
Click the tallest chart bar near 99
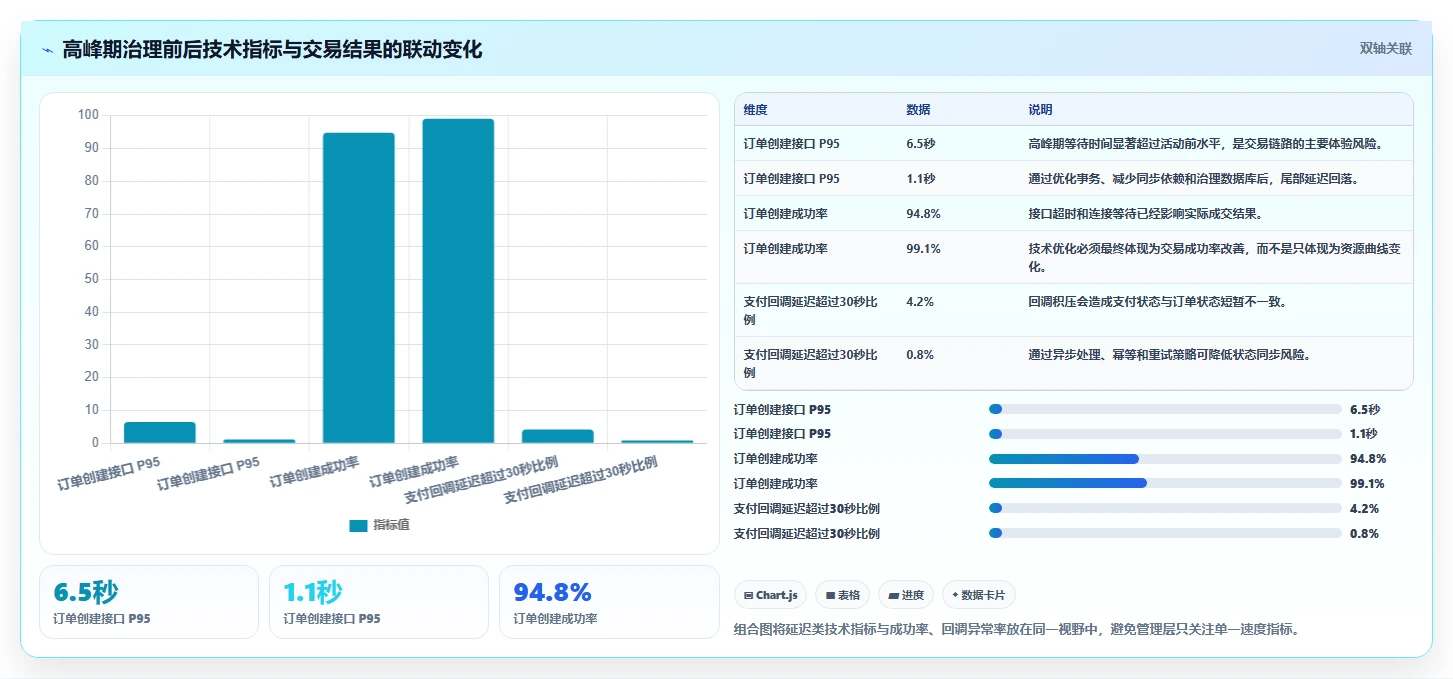coord(458,281)
